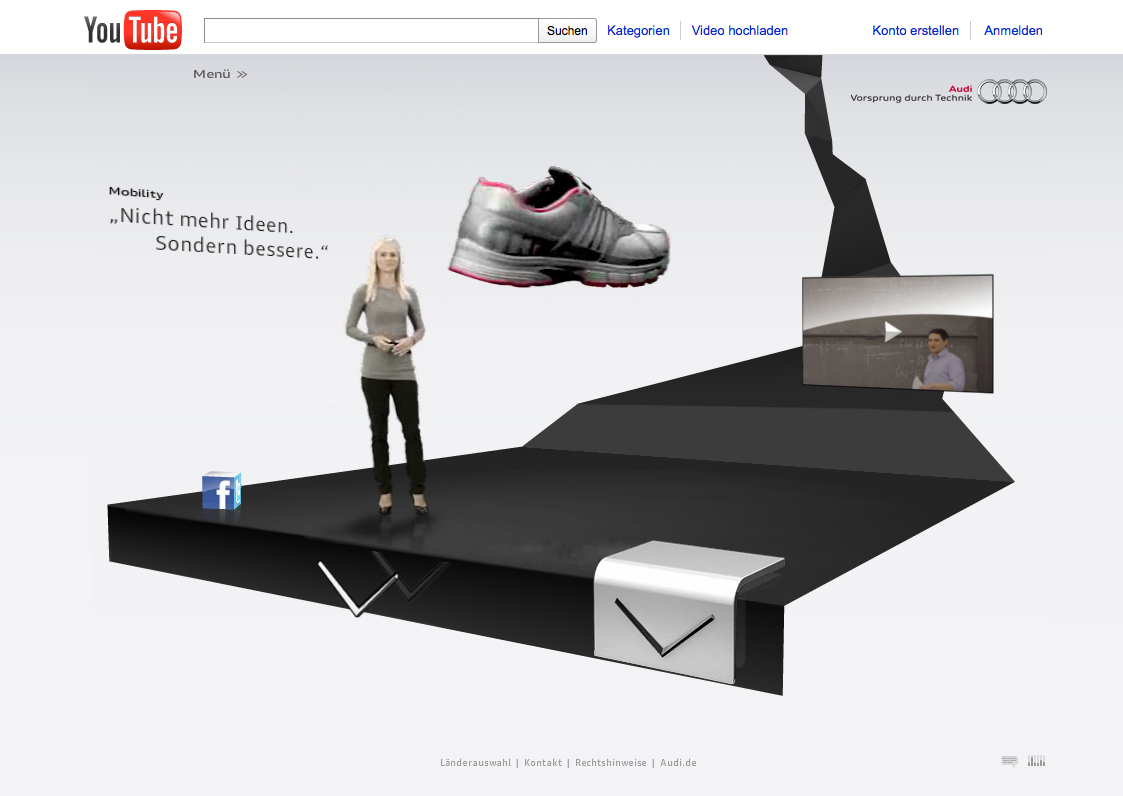Click the quote "Nicht mehr Ideen."
The width and height of the screenshot is (1123, 796).
tap(201, 220)
